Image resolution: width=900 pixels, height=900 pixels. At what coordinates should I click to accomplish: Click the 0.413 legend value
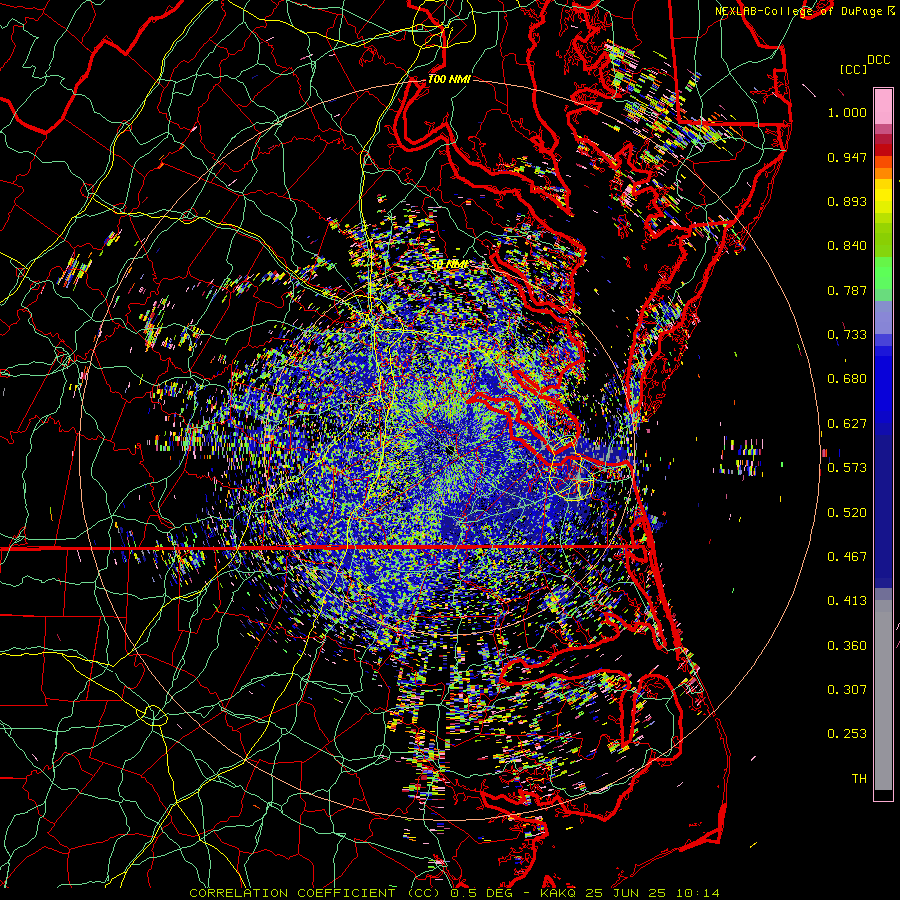847,601
